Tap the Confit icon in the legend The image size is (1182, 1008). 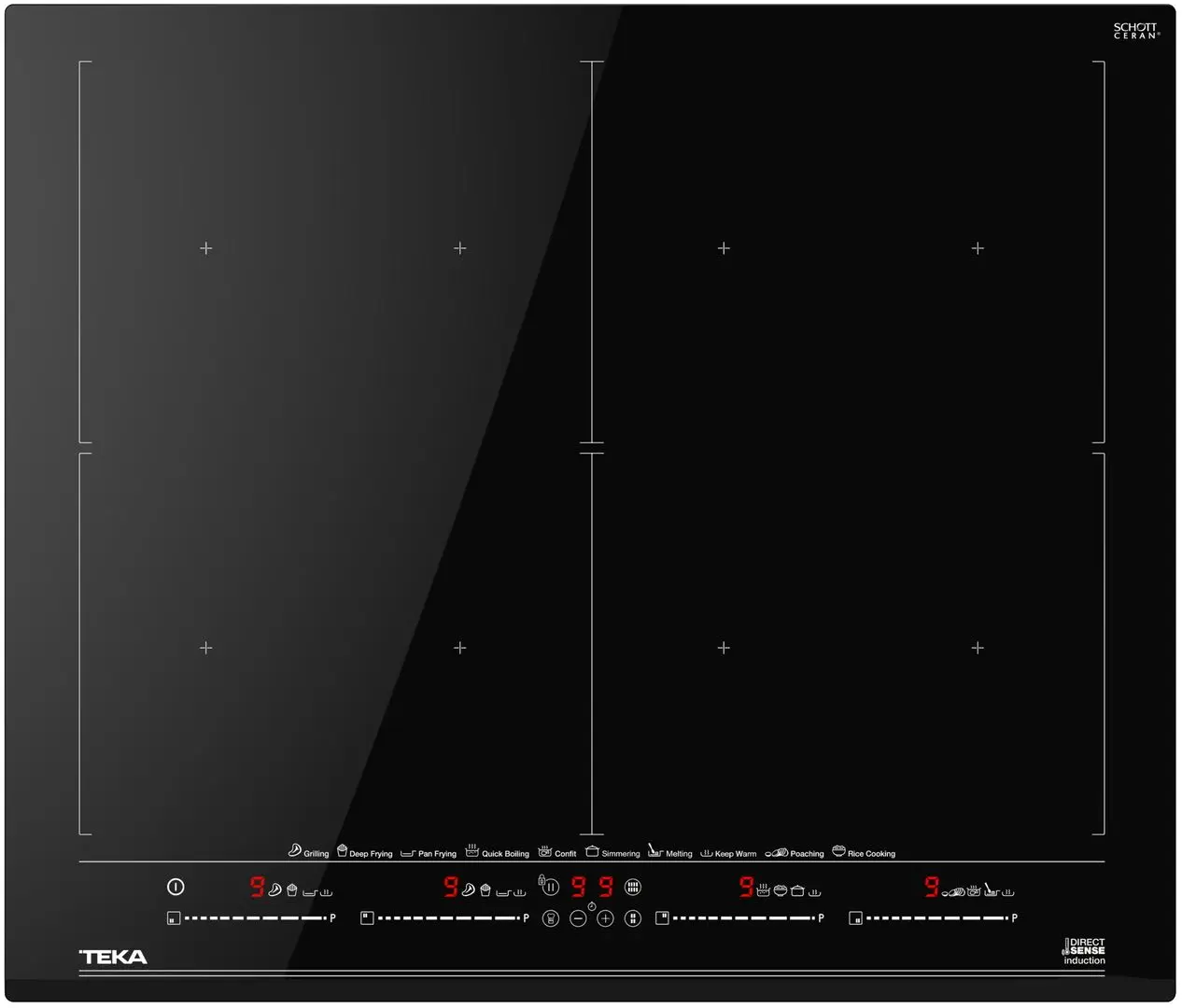point(545,850)
